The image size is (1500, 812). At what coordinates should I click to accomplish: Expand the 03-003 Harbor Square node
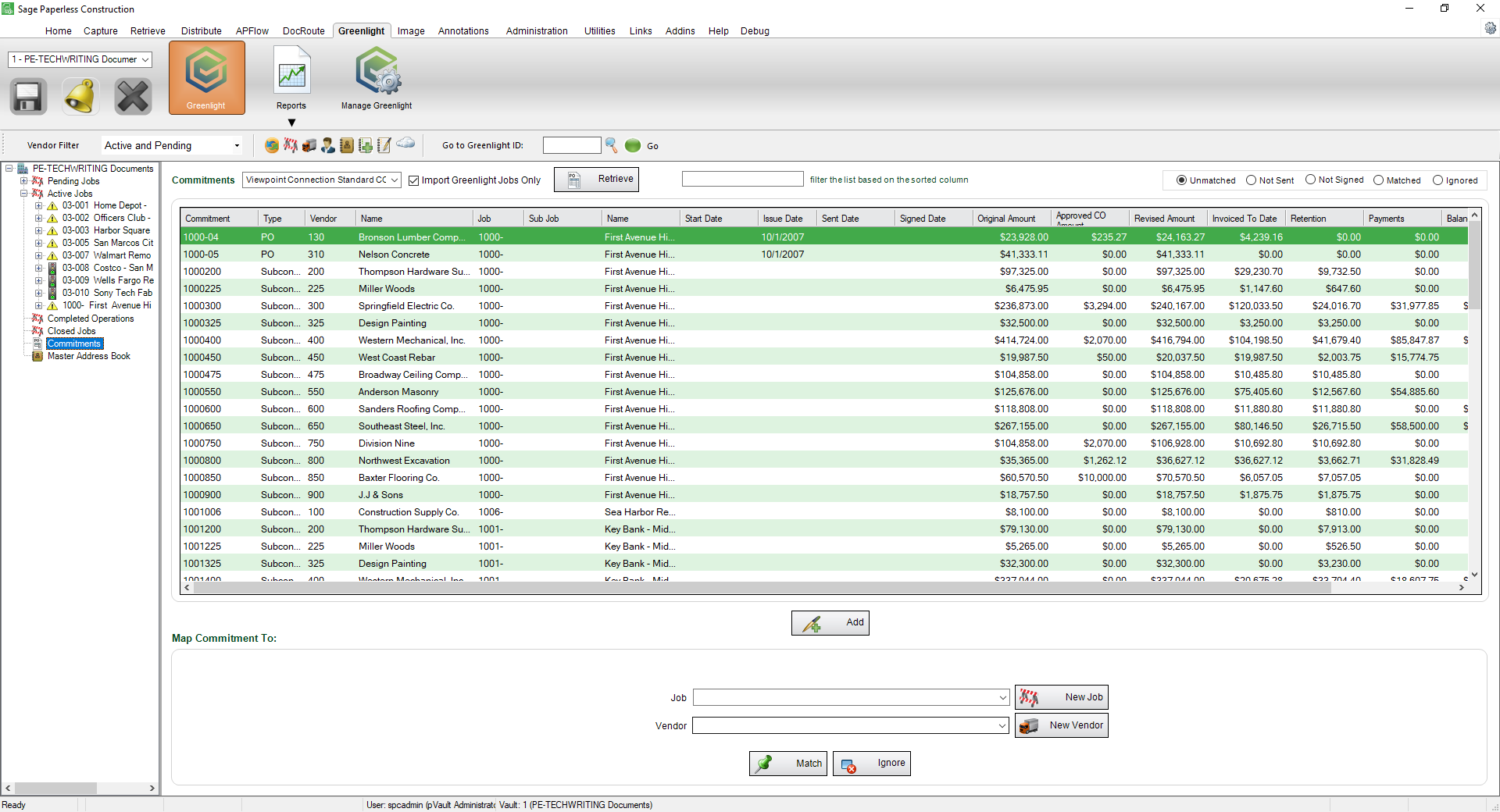point(38,231)
